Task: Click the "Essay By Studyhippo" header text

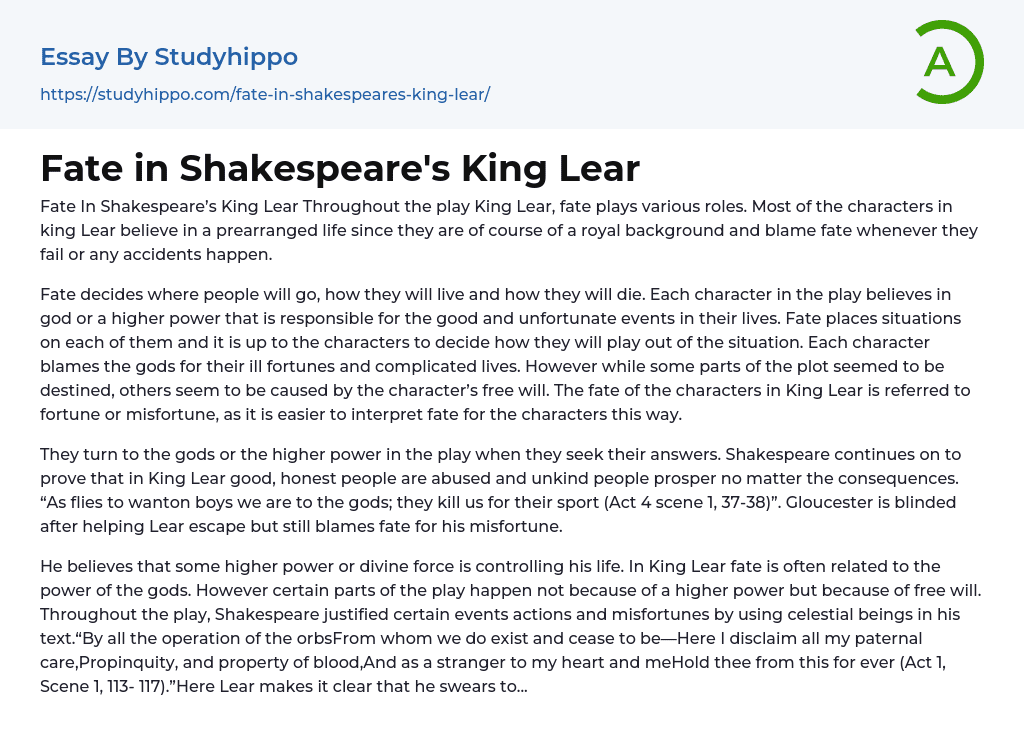Action: coord(169,57)
